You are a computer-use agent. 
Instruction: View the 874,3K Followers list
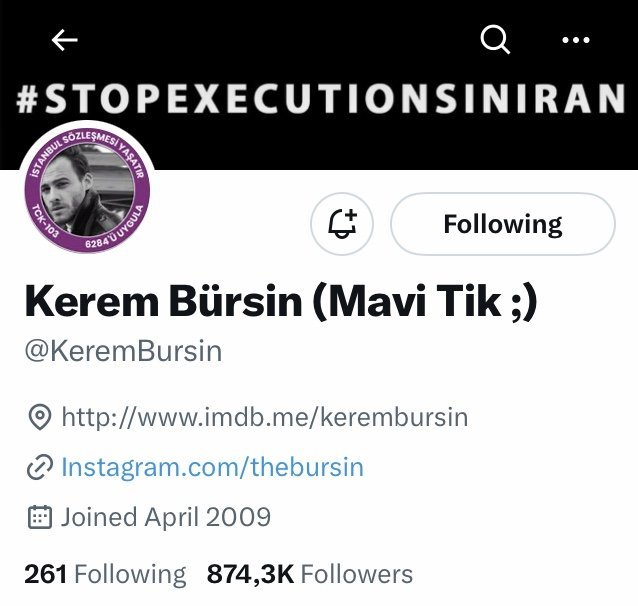click(310, 574)
